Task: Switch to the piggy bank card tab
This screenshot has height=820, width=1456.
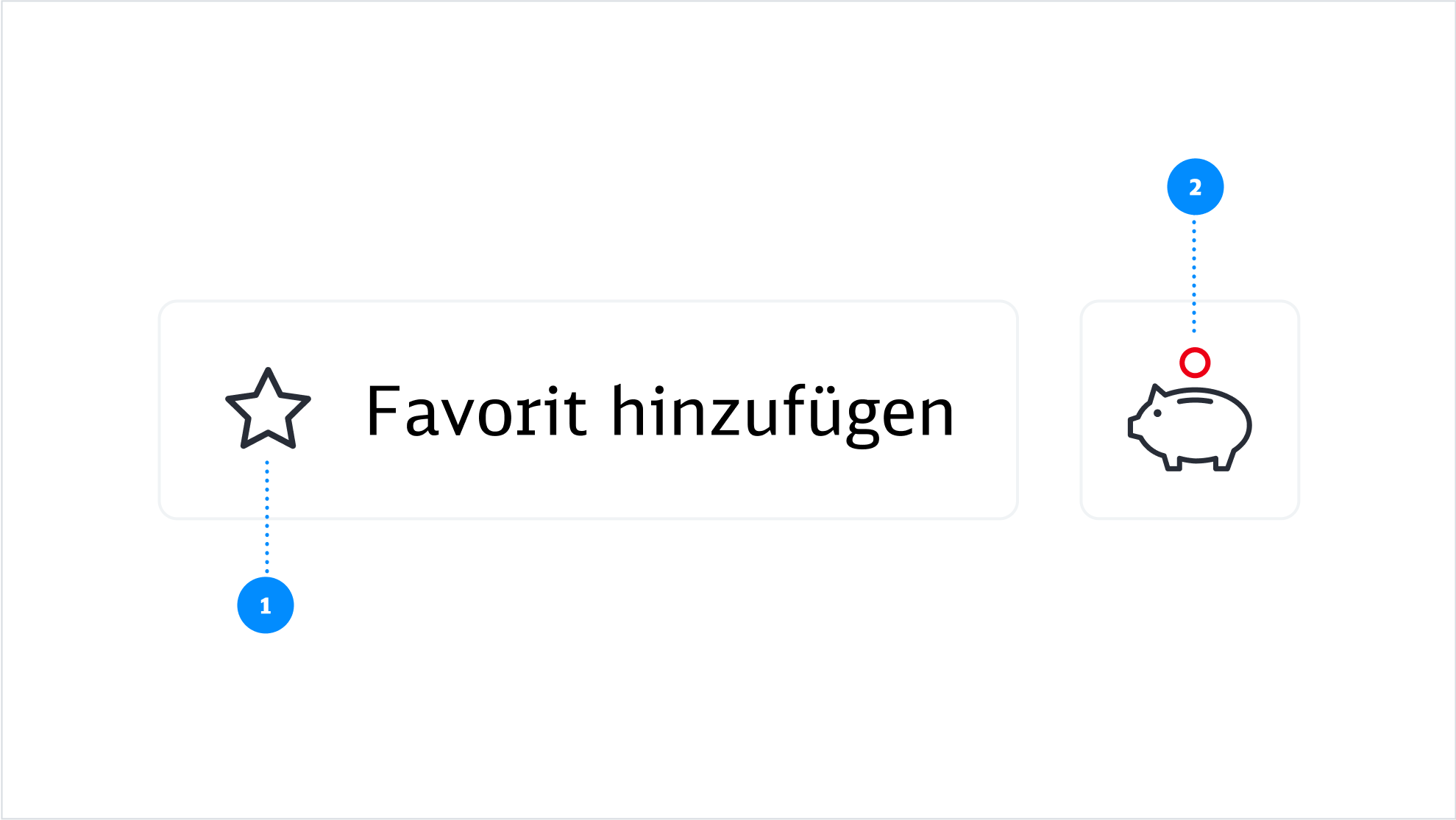Action: pos(1190,410)
